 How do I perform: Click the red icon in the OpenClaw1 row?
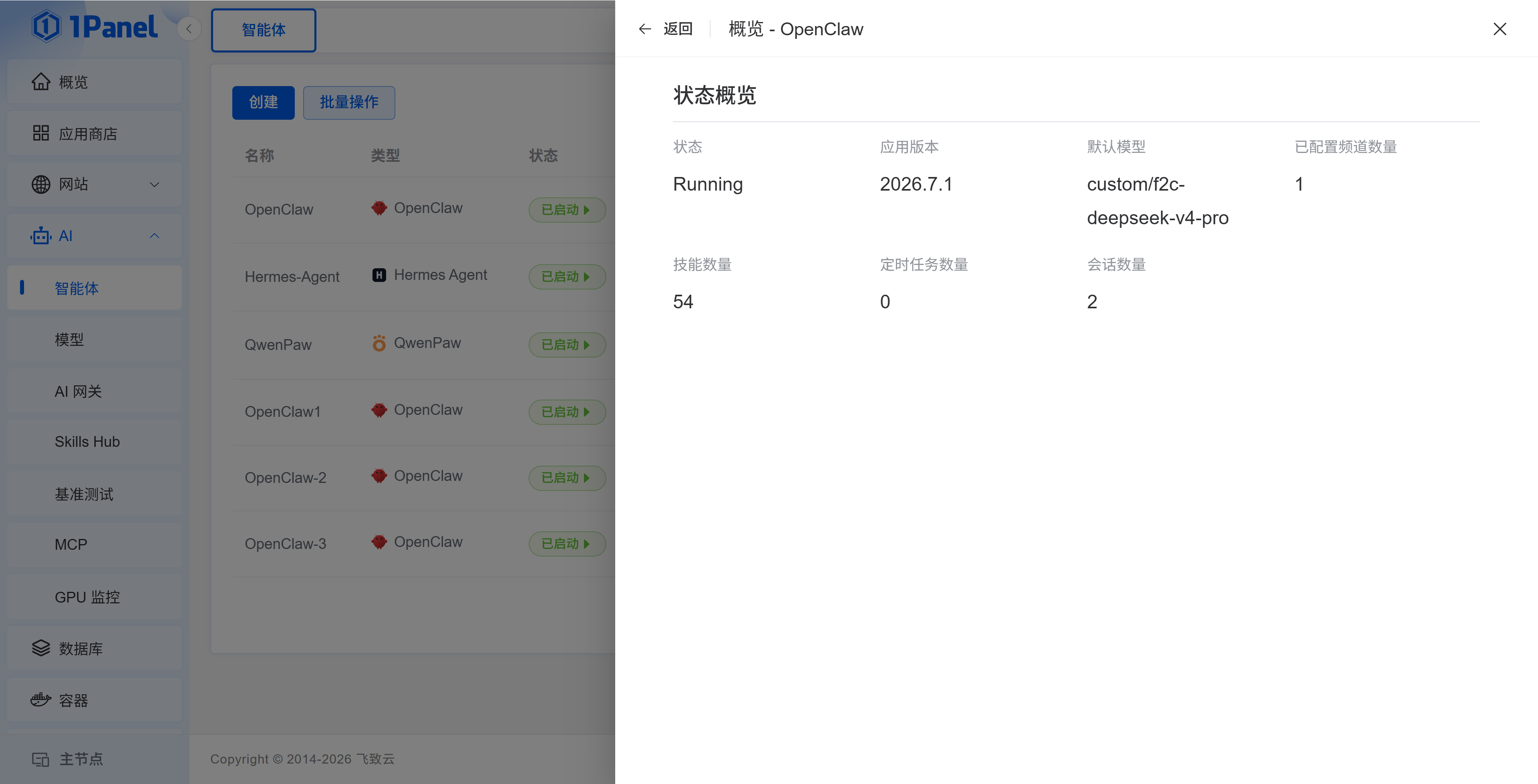click(379, 410)
